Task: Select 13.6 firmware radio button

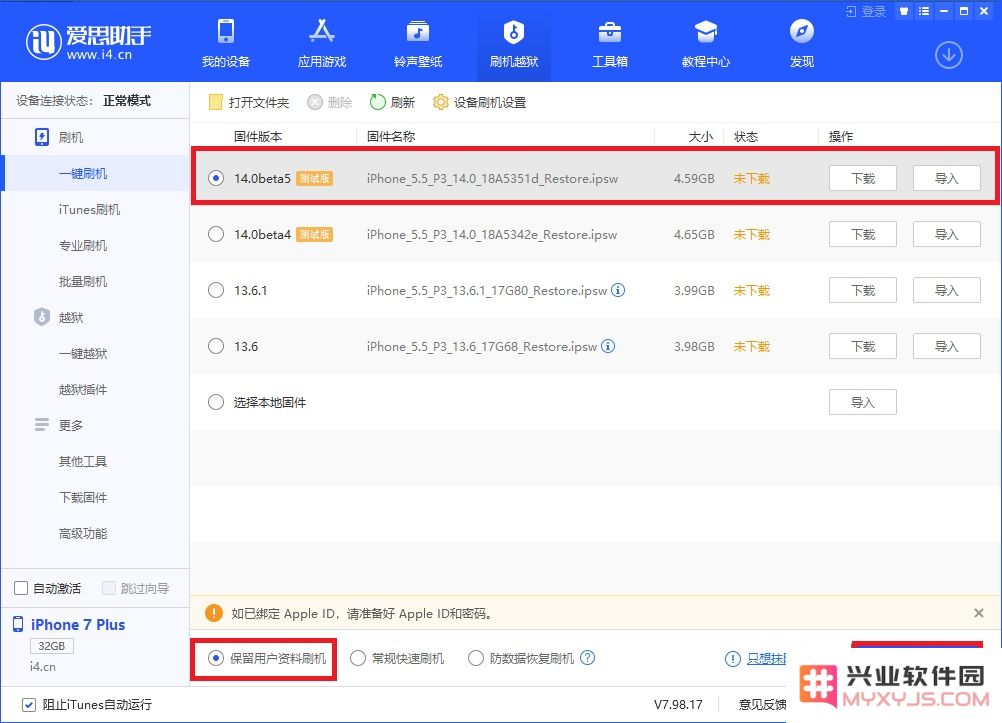Action: pyautogui.click(x=216, y=346)
